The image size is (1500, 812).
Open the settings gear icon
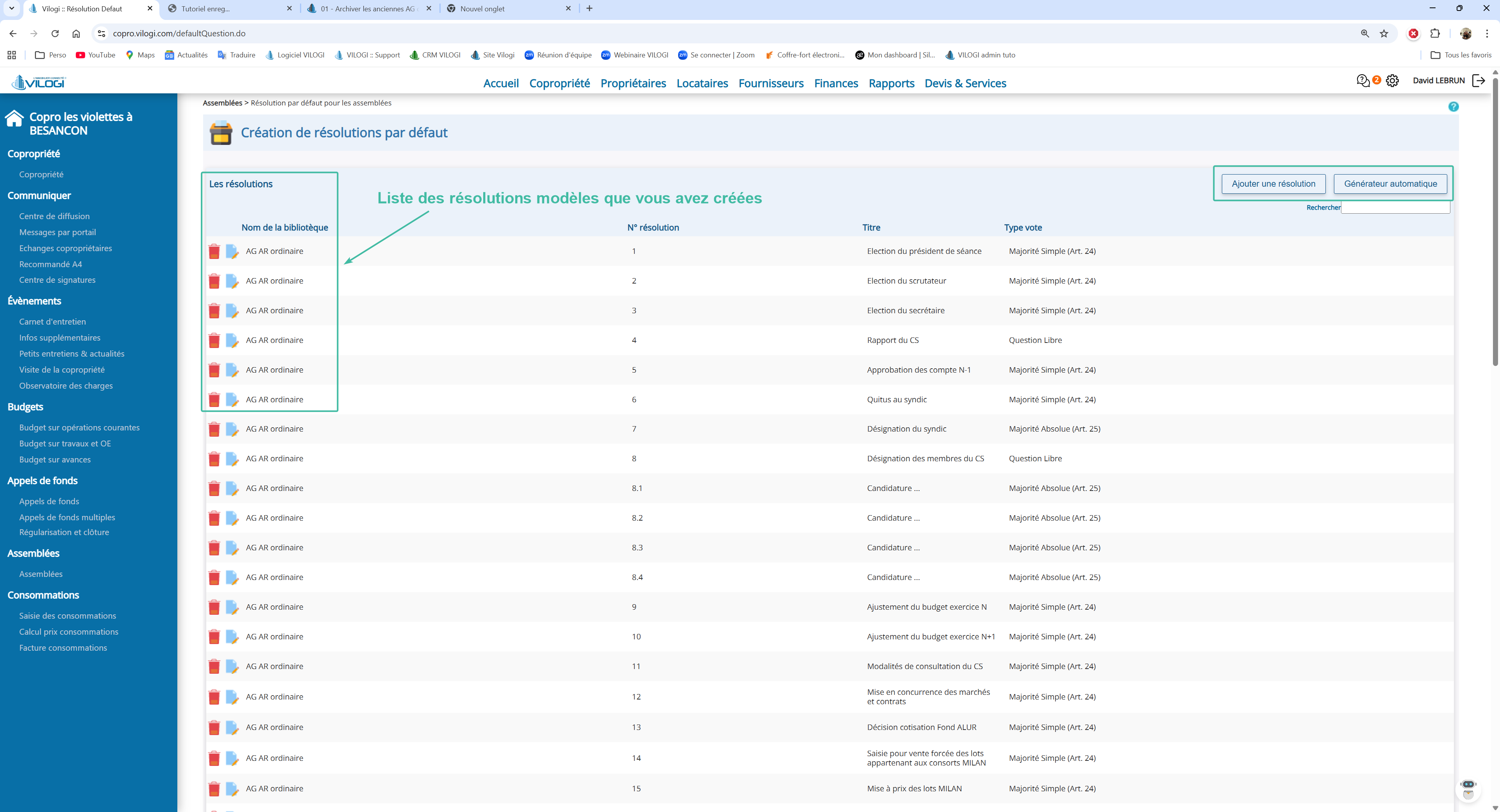[x=1392, y=81]
